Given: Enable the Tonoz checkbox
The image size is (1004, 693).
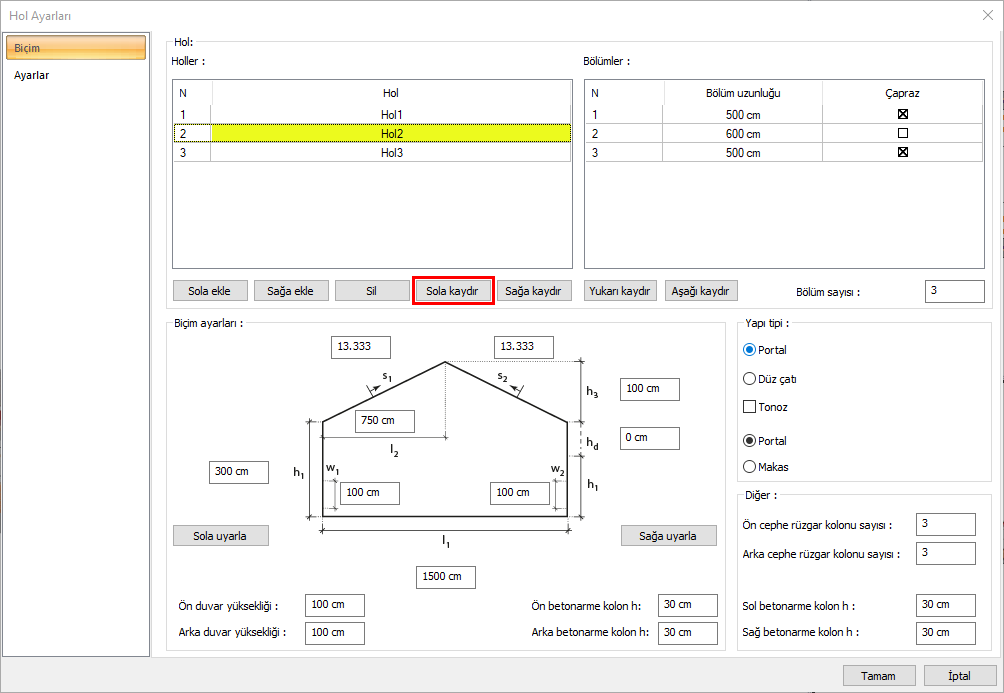Looking at the screenshot, I should coord(749,407).
